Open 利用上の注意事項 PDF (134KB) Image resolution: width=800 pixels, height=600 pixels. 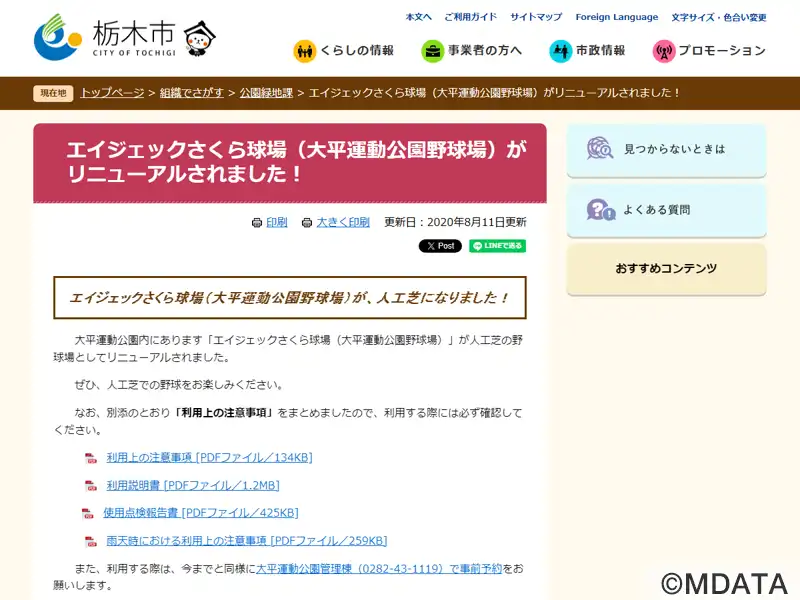209,458
